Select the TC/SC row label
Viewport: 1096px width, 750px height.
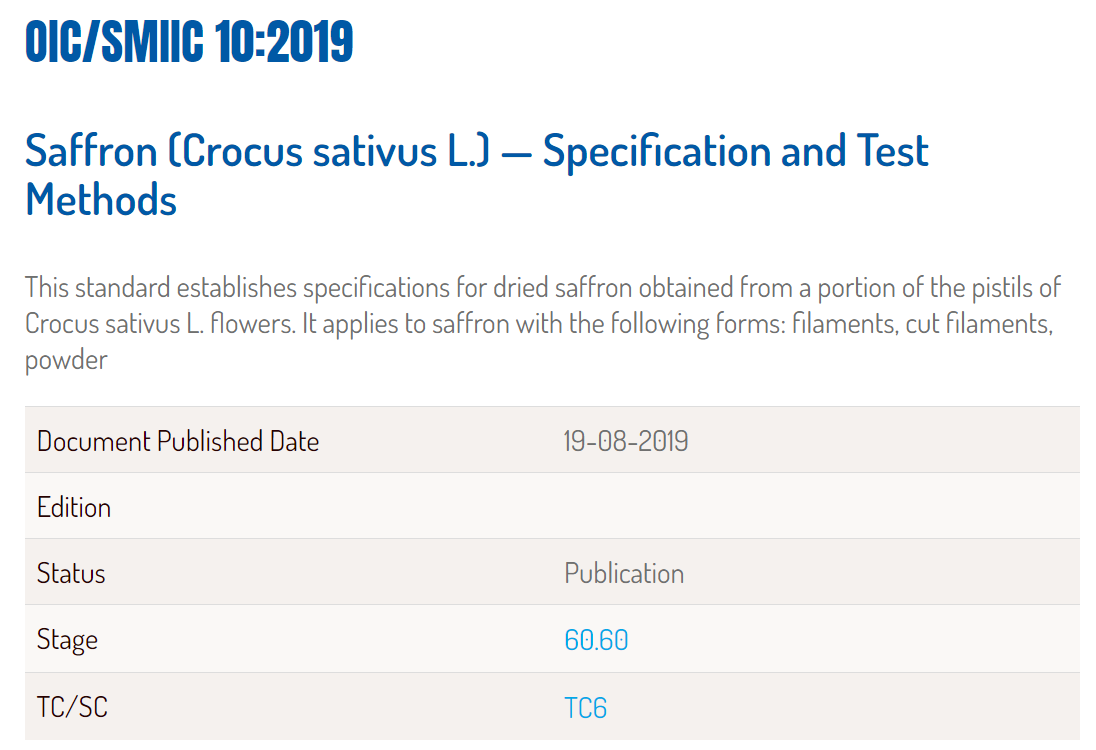point(73,707)
